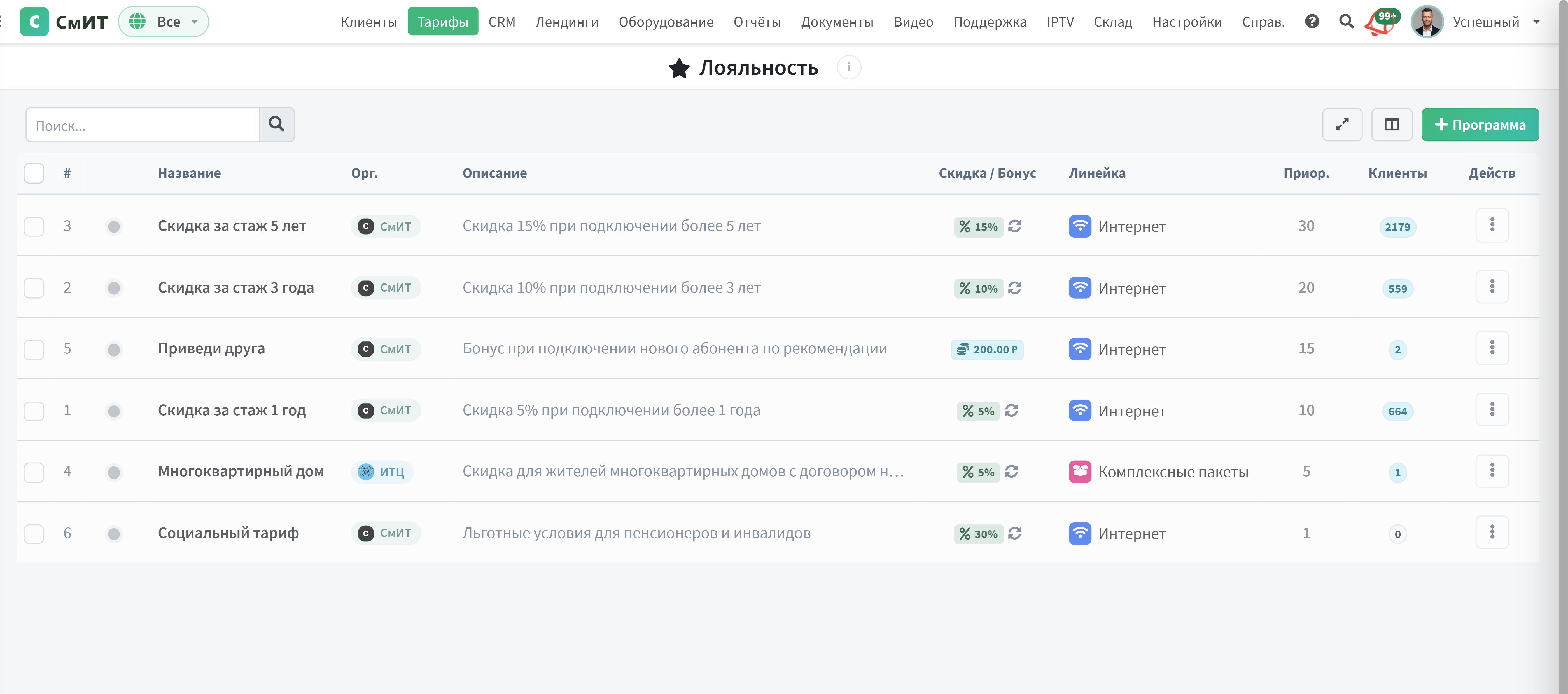
Task: Open the Приведи друга program
Action: pos(211,348)
